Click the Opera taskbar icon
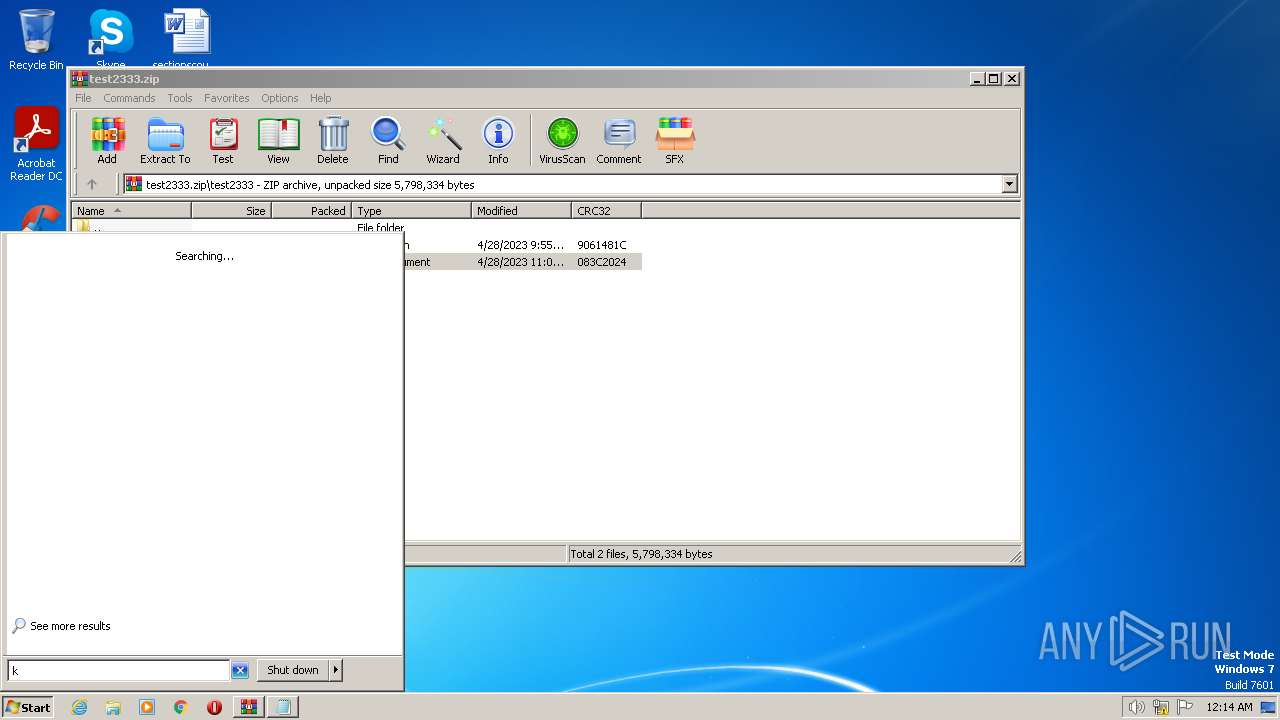 pyautogui.click(x=214, y=707)
